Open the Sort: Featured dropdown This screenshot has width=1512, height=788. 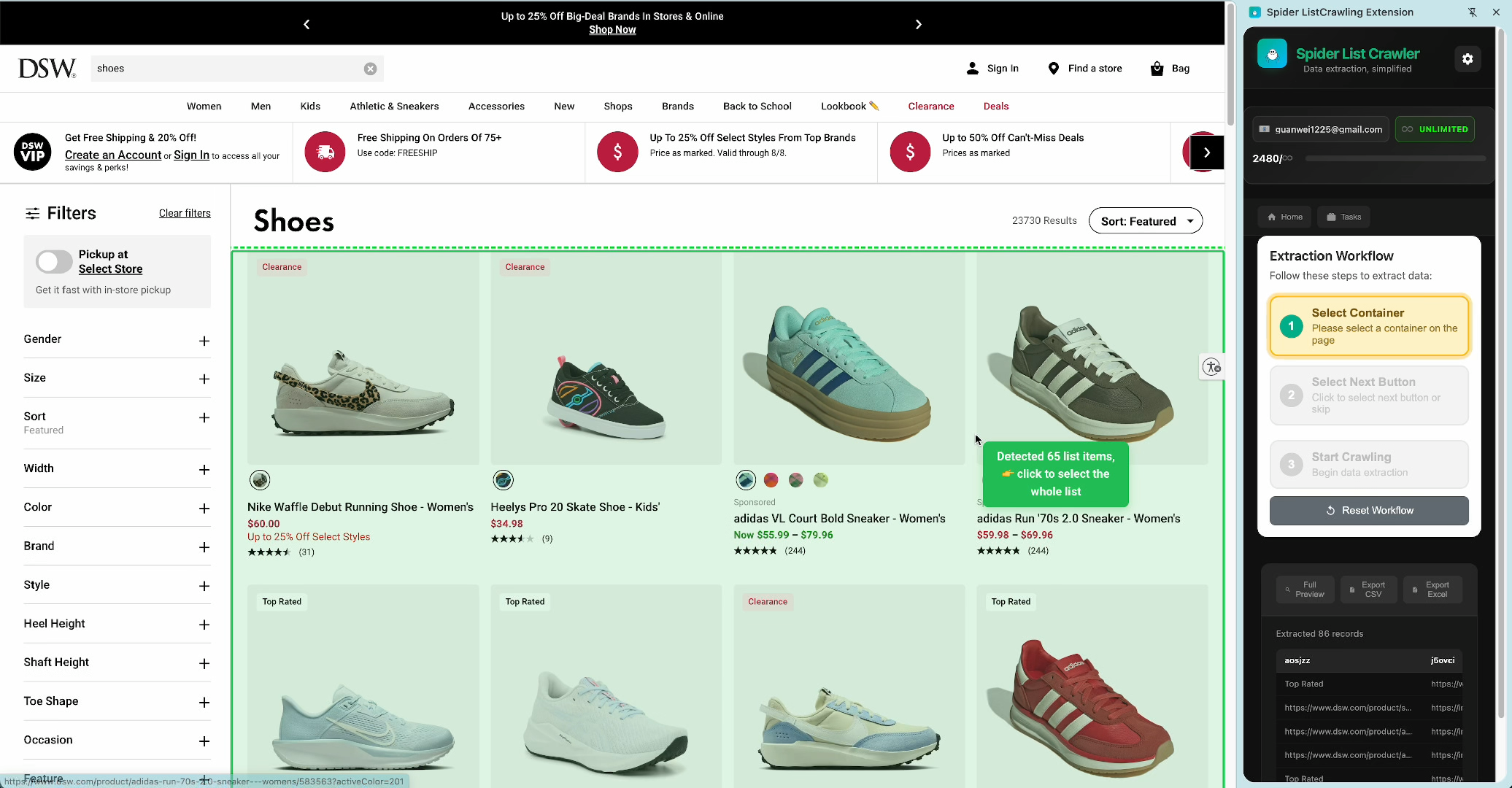(x=1146, y=221)
